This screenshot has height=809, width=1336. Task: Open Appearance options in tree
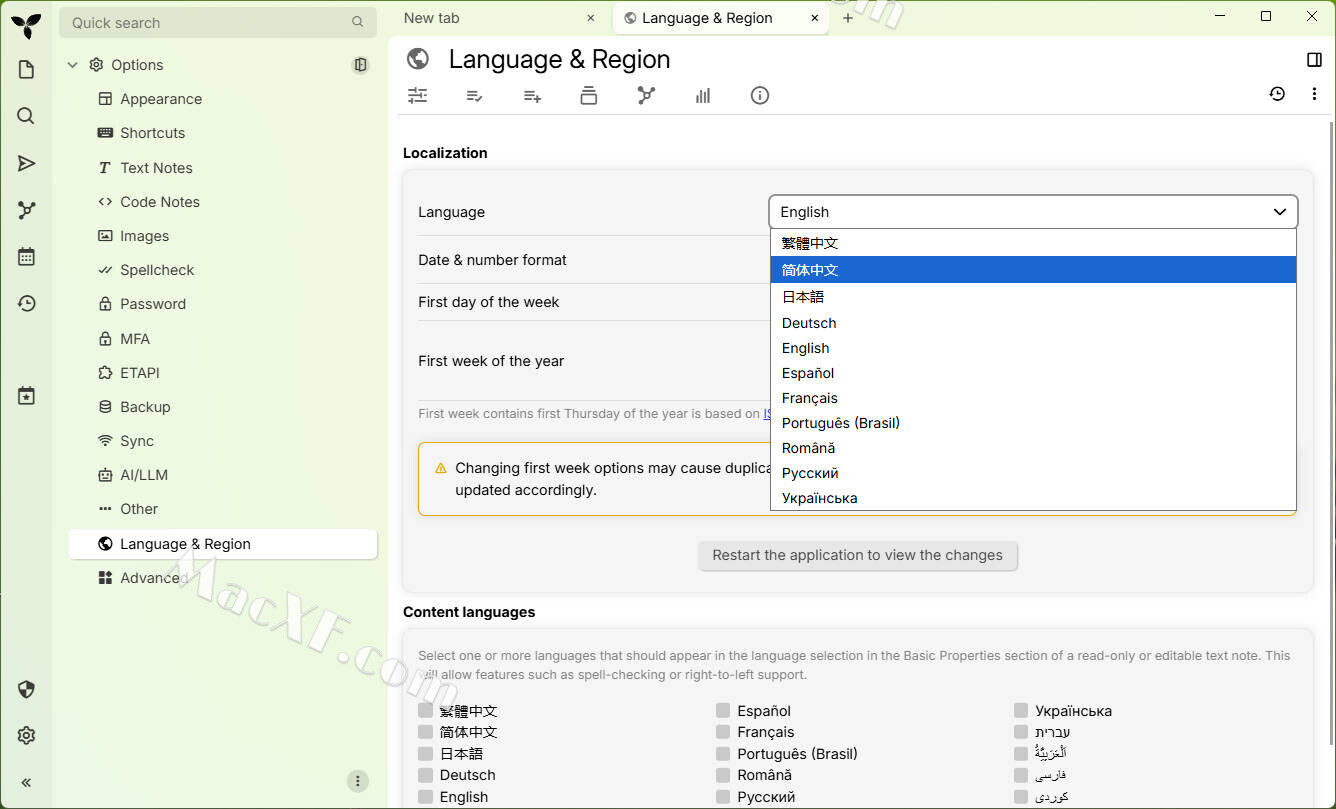(224, 99)
